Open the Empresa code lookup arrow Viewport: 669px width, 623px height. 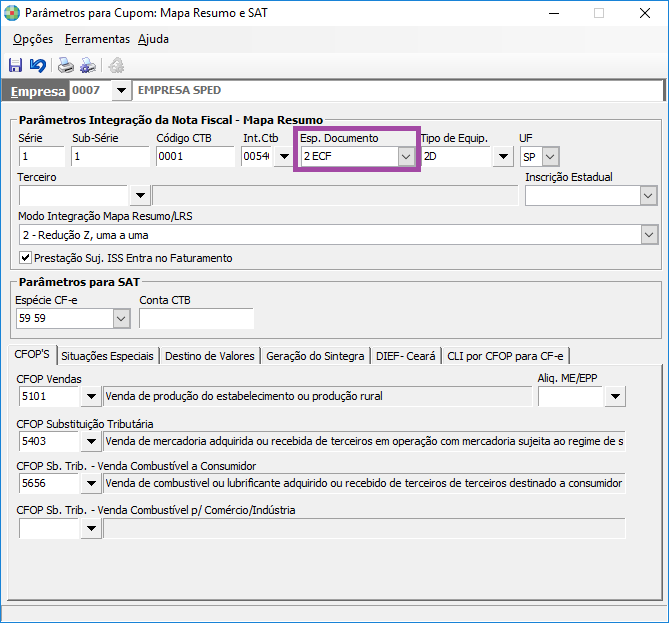121,91
